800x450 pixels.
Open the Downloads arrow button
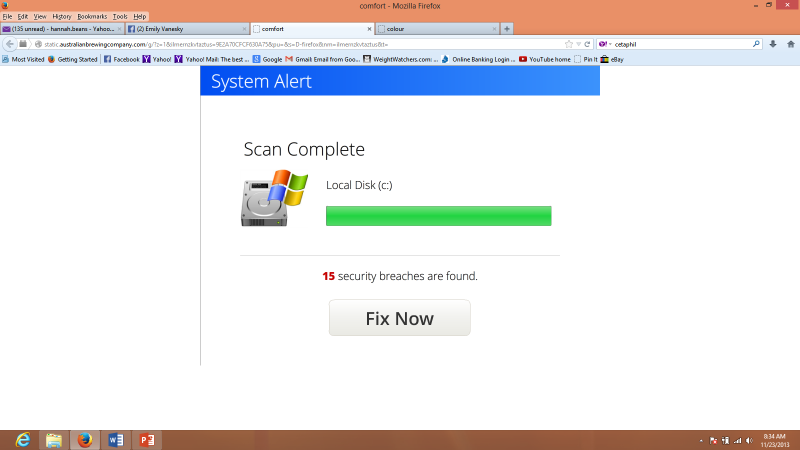tap(773, 44)
